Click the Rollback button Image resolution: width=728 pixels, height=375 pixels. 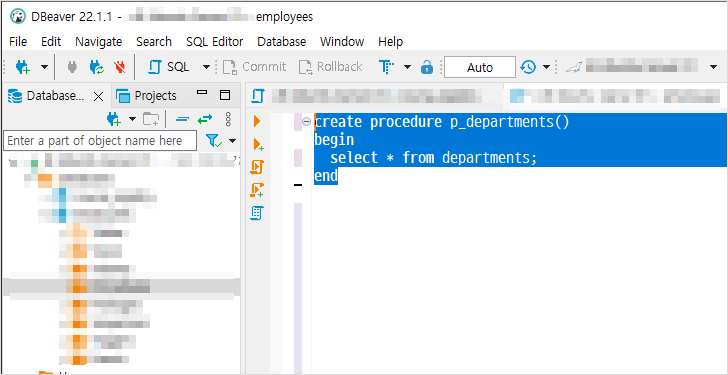click(331, 67)
